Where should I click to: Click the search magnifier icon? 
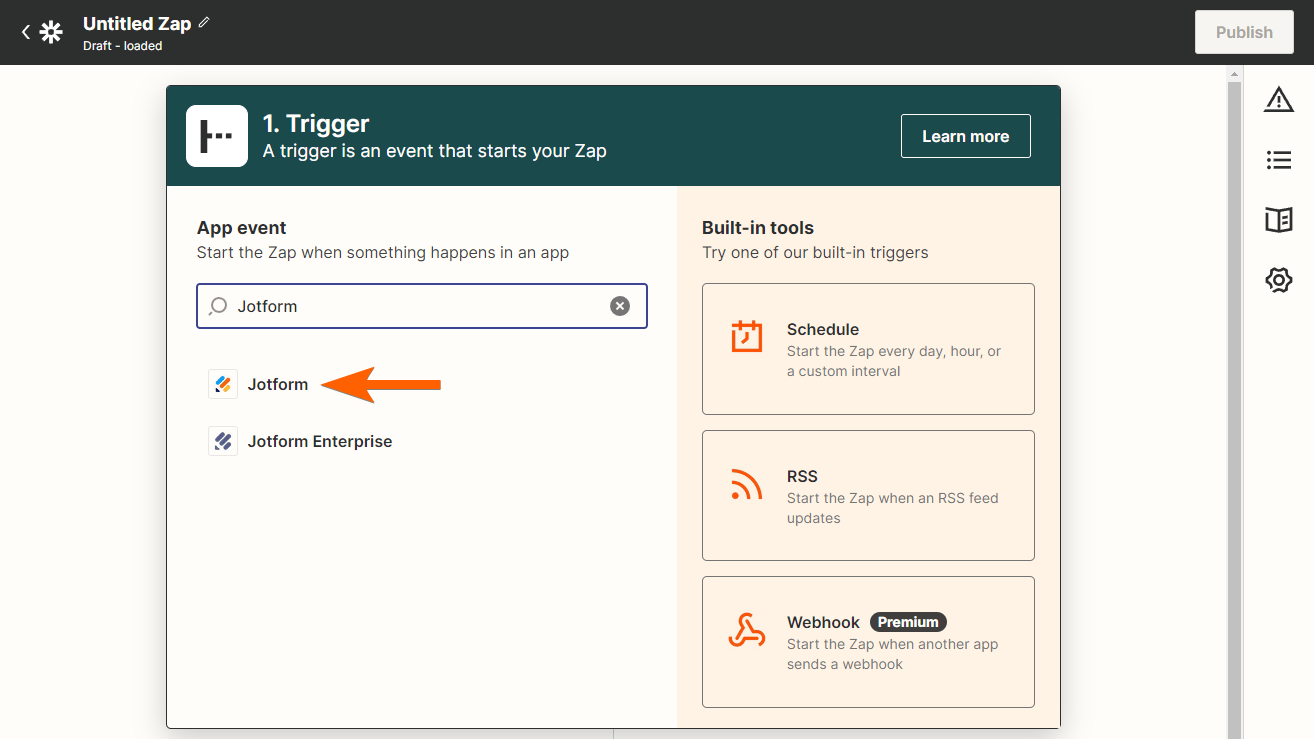pyautogui.click(x=217, y=306)
